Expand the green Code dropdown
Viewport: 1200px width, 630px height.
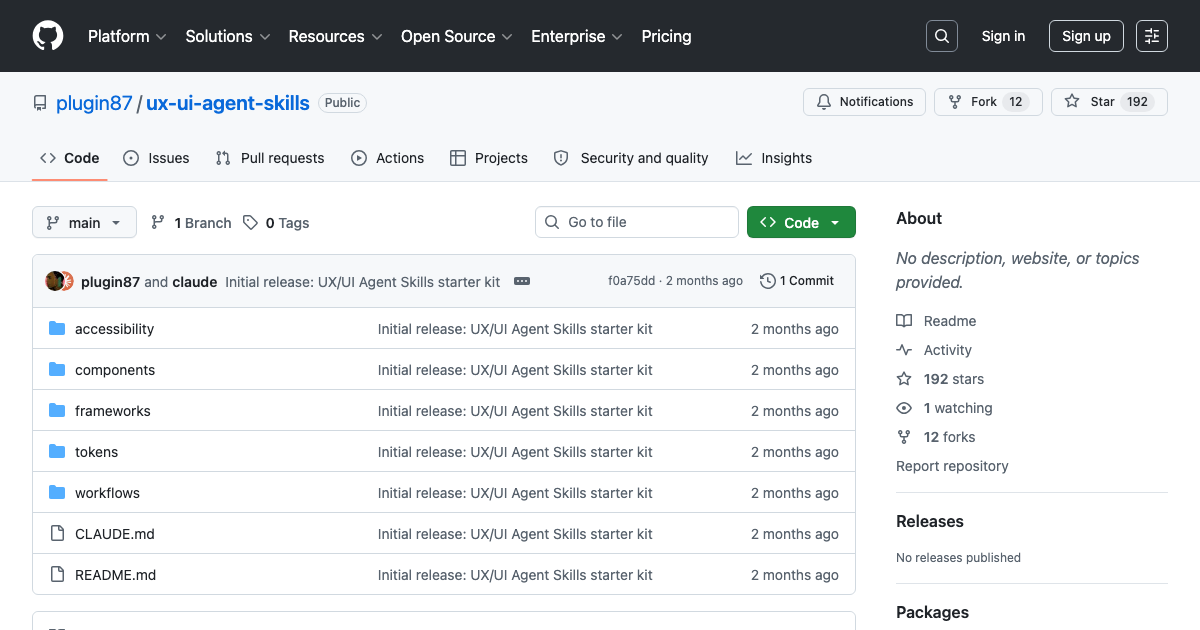801,223
